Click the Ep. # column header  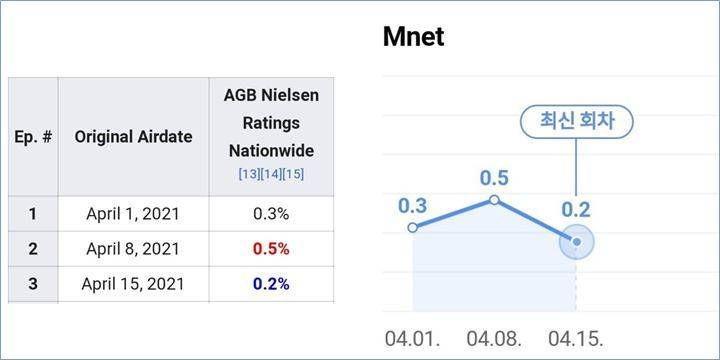[33, 137]
